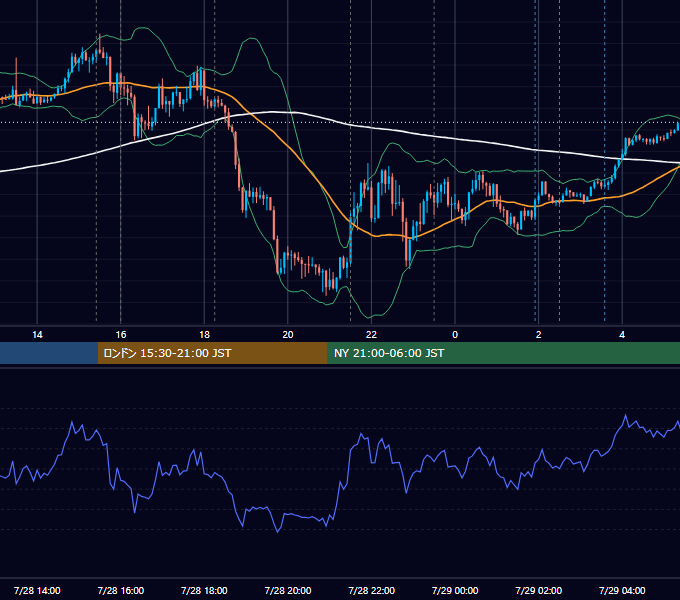
Task: Click the 2 hour label on price chart axis
Action: click(x=538, y=335)
